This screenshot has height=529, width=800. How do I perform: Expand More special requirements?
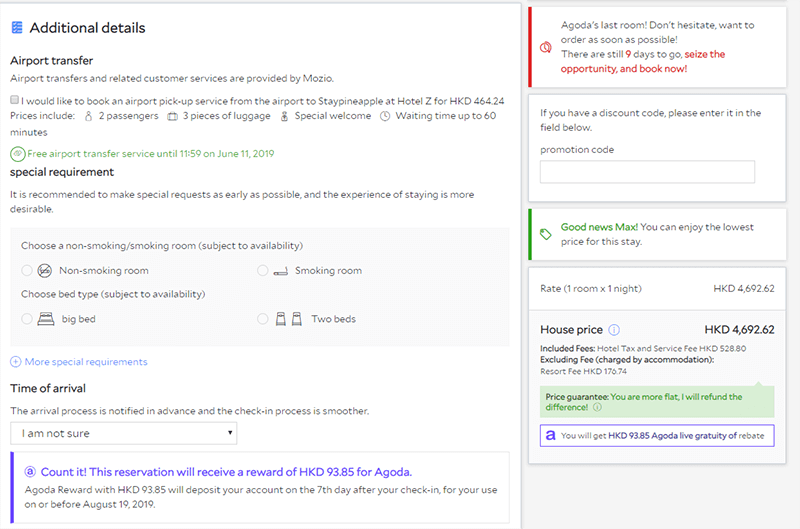click(x=86, y=362)
